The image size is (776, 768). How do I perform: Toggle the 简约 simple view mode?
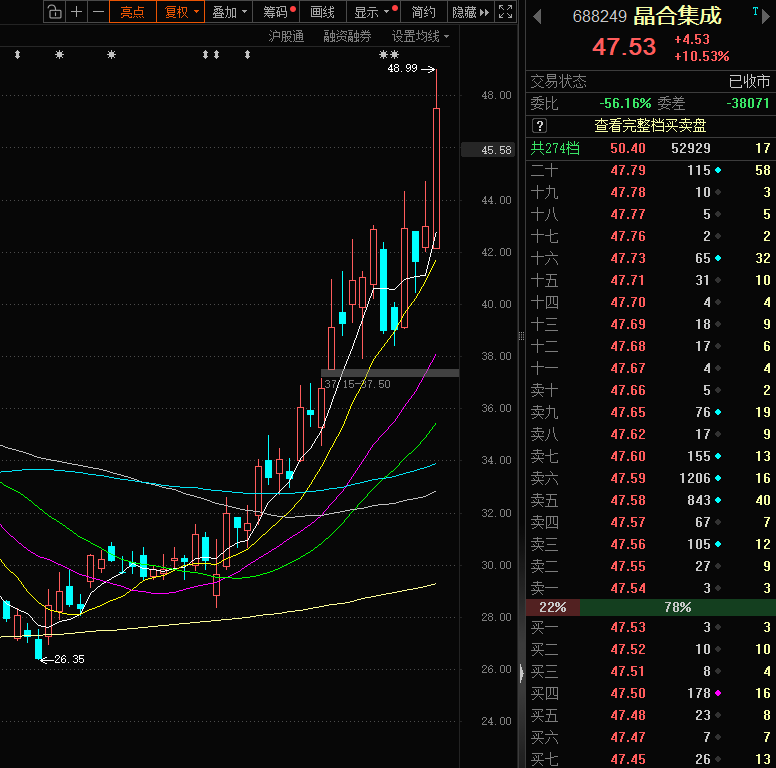click(424, 12)
